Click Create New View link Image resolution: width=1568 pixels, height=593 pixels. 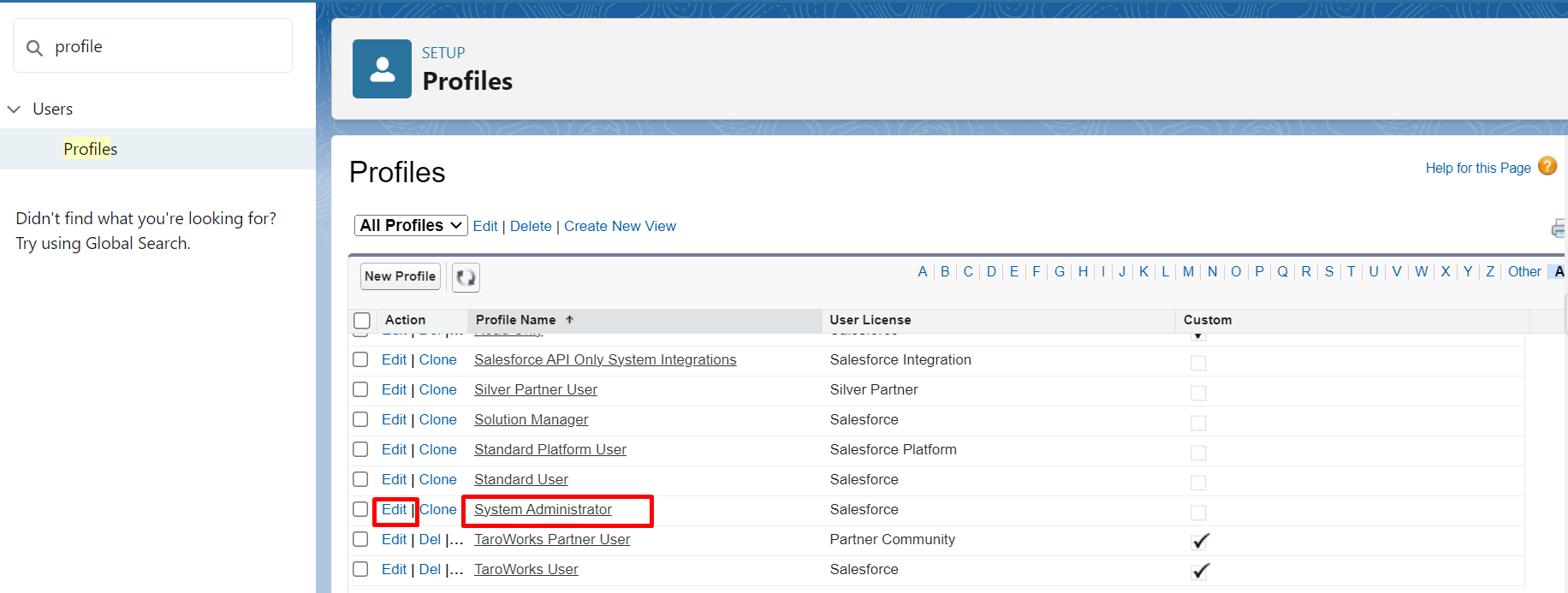(620, 227)
